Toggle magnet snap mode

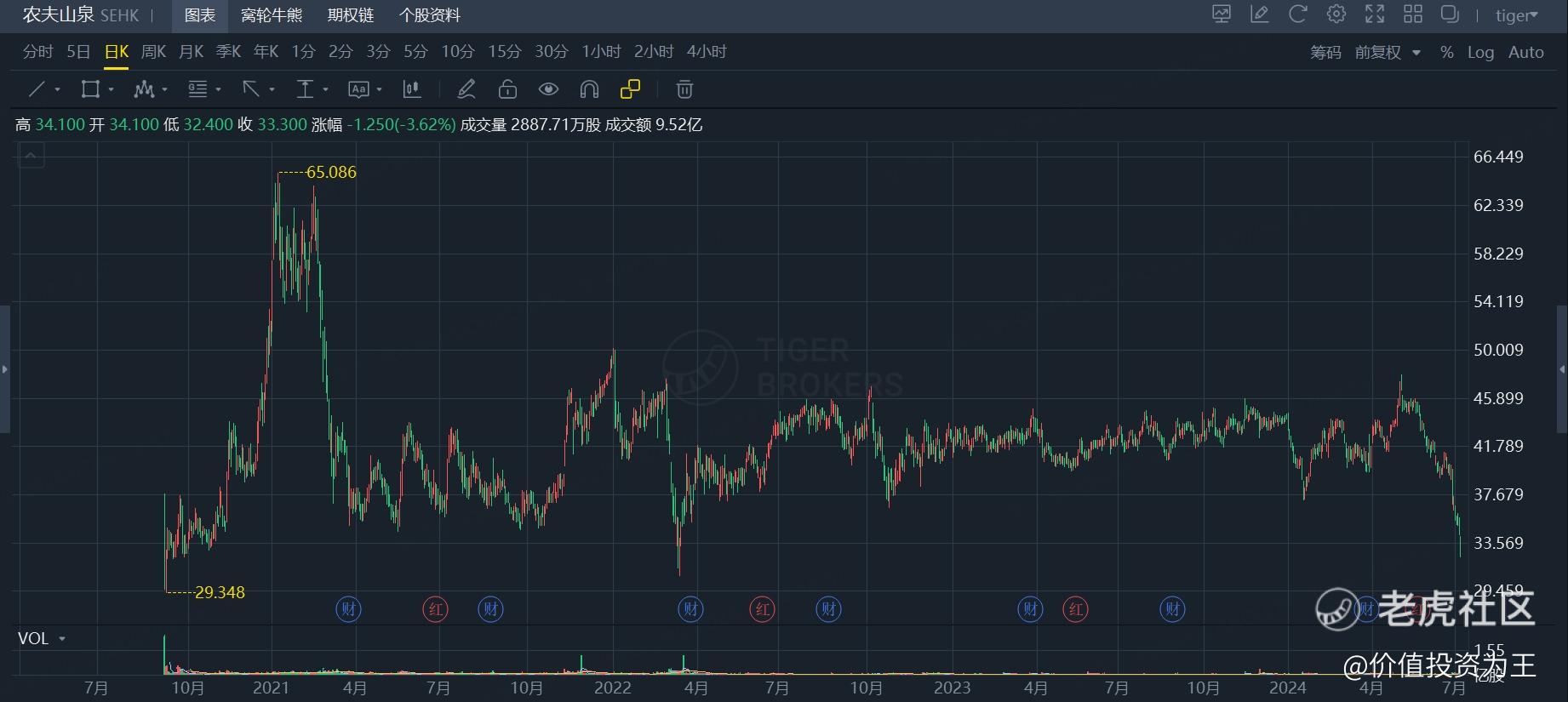tap(589, 89)
